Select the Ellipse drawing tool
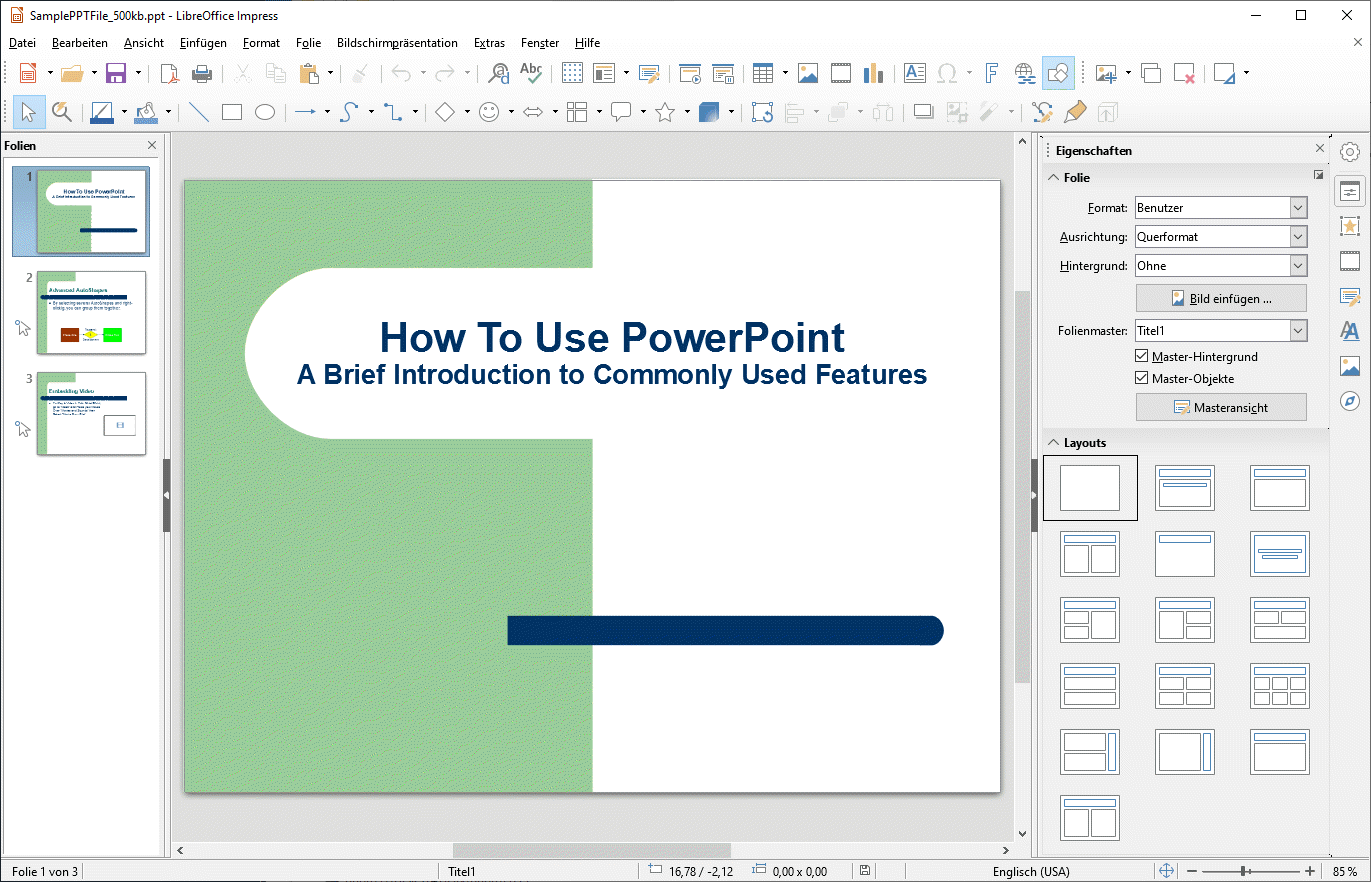Screen dimensions: 1371x882 coord(265,112)
